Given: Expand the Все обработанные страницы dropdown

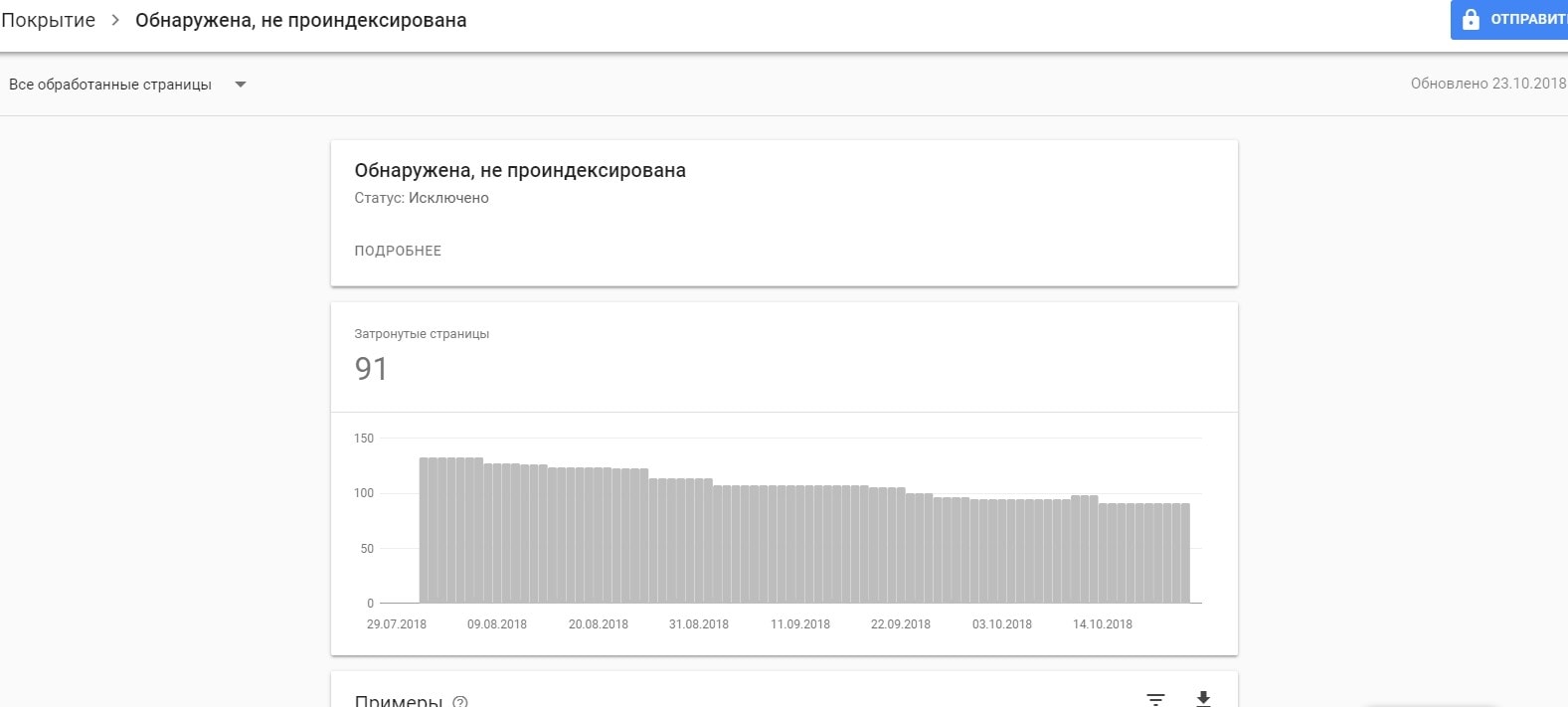Looking at the screenshot, I should 240,85.
